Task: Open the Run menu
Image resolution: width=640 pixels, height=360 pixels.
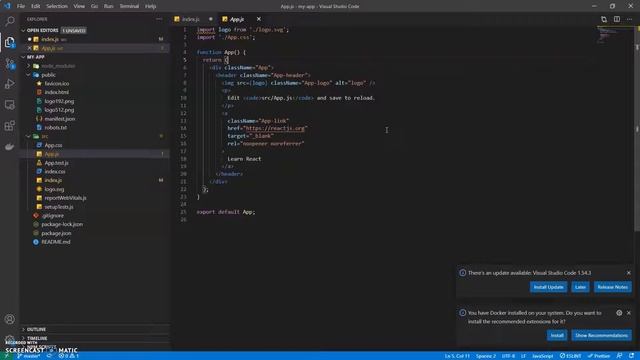Action: pos(109,6)
